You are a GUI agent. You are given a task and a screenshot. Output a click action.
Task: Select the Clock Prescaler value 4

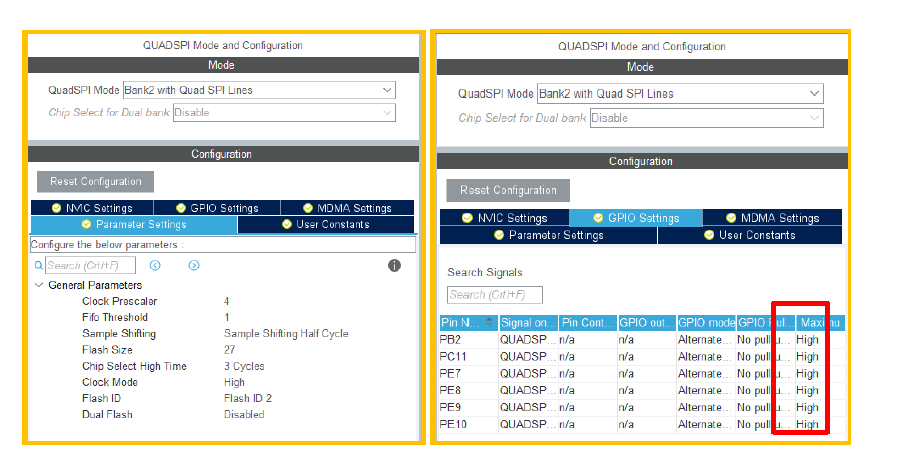[x=227, y=301]
